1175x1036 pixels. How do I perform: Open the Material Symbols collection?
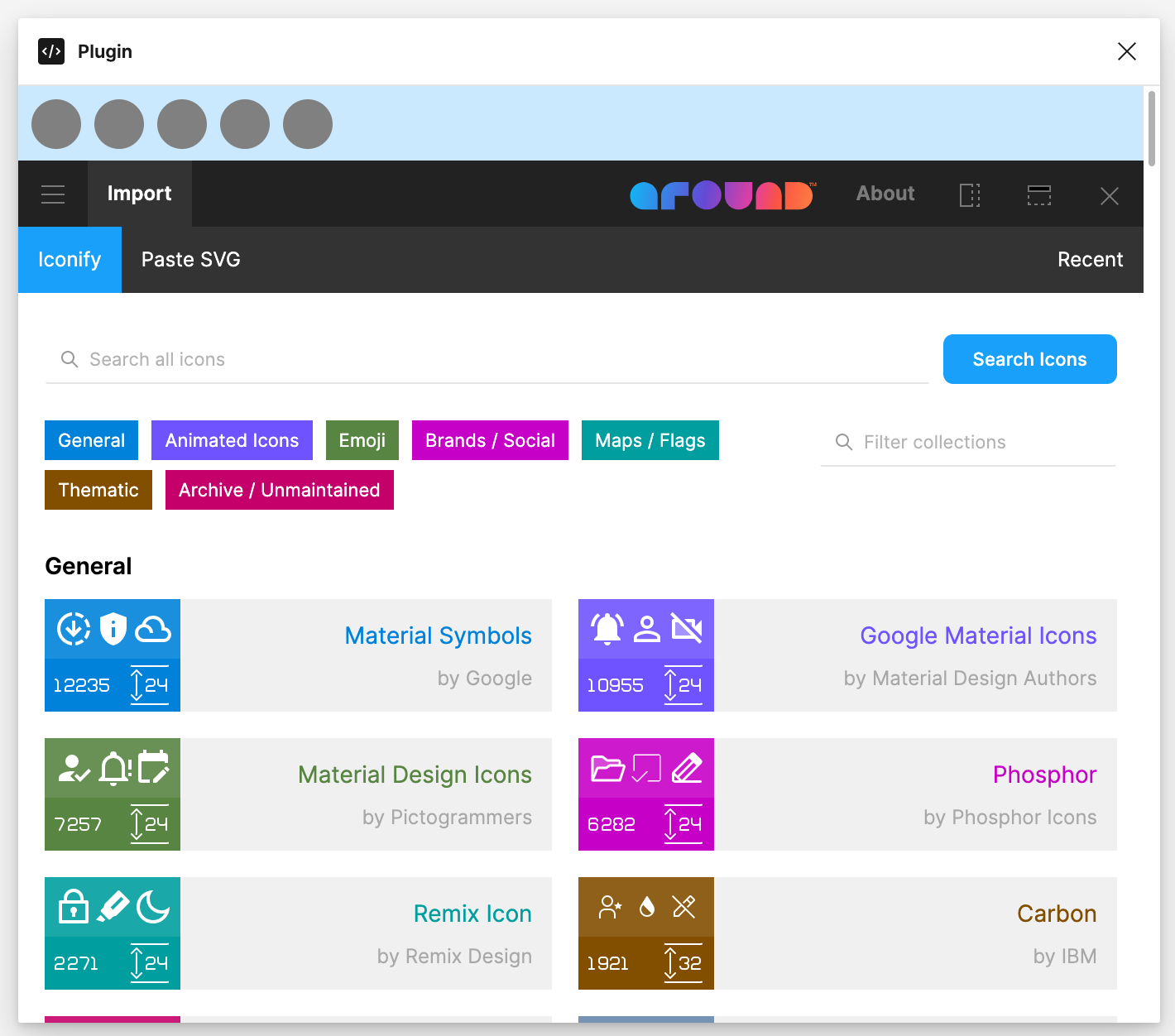[x=298, y=655]
